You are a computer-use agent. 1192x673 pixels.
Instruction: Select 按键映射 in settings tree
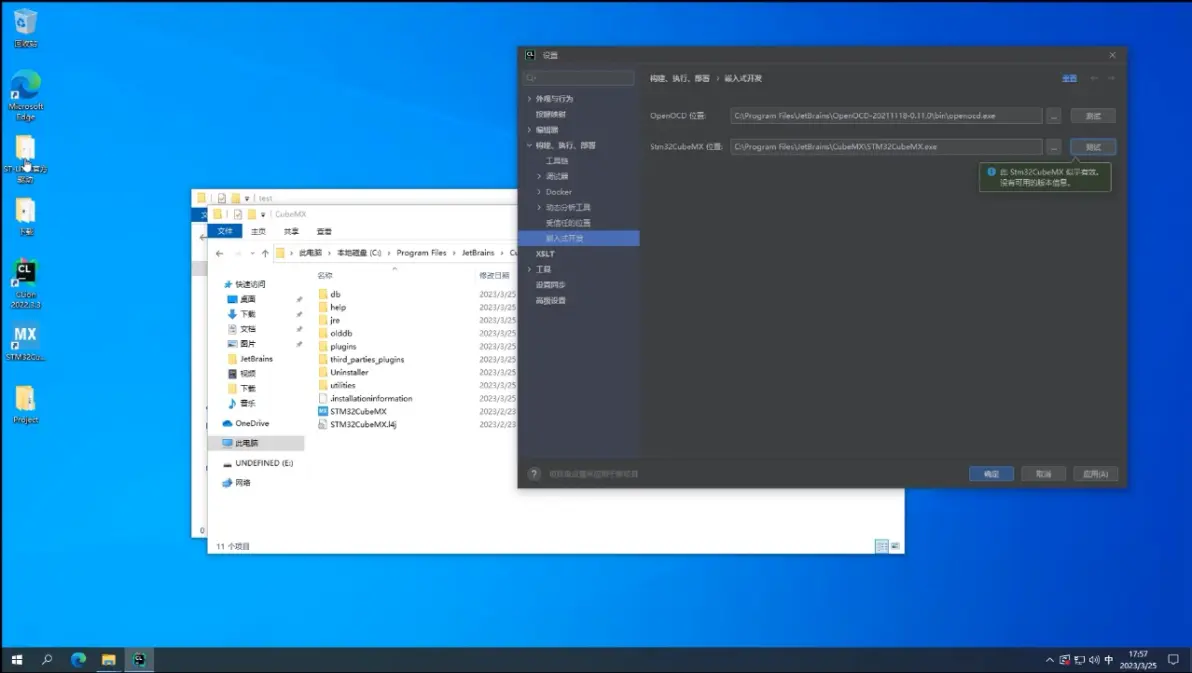[550, 115]
